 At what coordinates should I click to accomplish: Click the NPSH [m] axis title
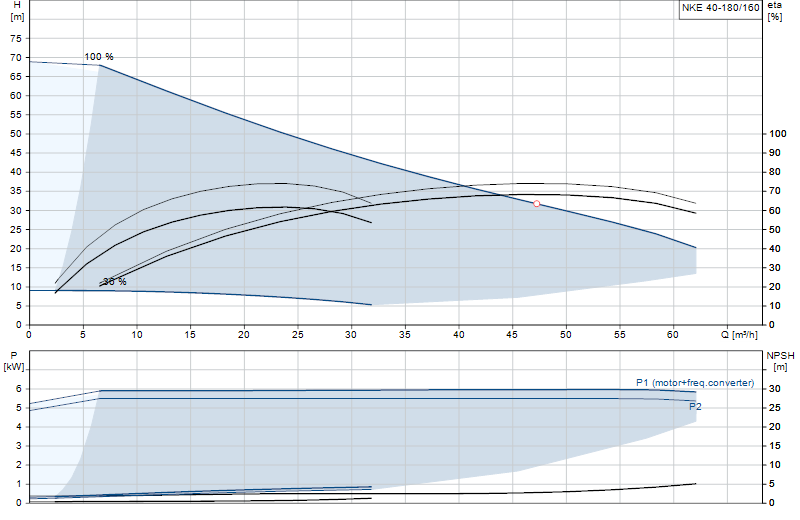tap(780, 361)
